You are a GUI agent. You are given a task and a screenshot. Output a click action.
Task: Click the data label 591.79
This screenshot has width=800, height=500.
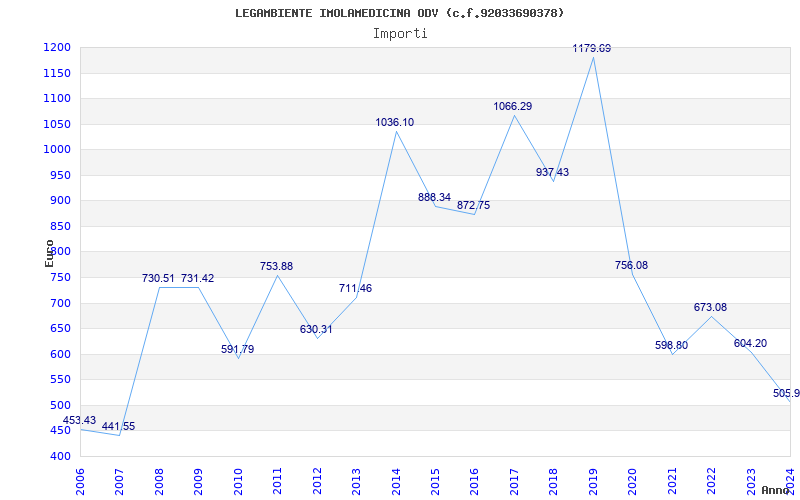tap(237, 349)
